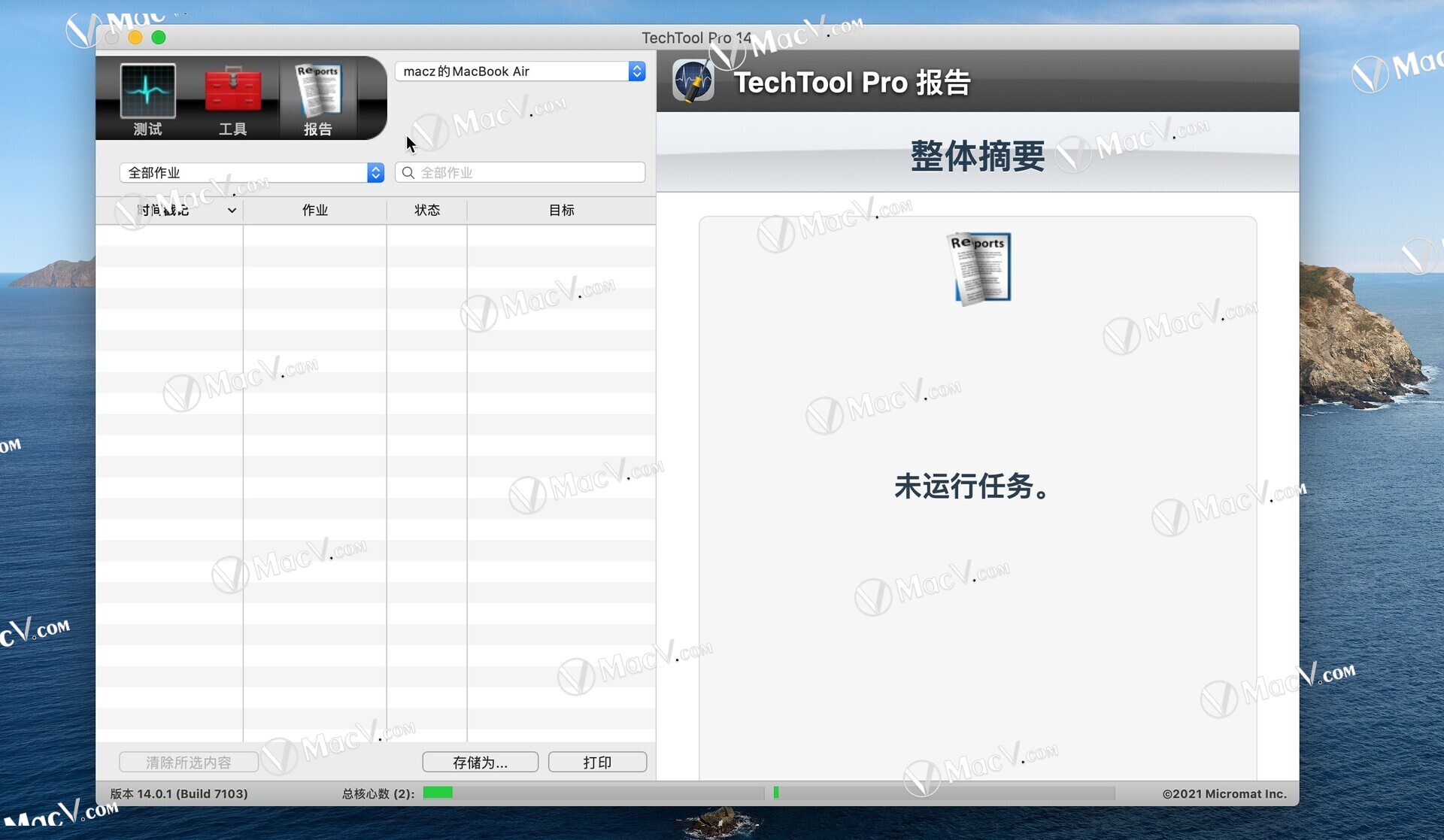This screenshot has height=840, width=1444.
Task: Open the 工具 (Tools) toolbox section
Action: click(x=232, y=100)
